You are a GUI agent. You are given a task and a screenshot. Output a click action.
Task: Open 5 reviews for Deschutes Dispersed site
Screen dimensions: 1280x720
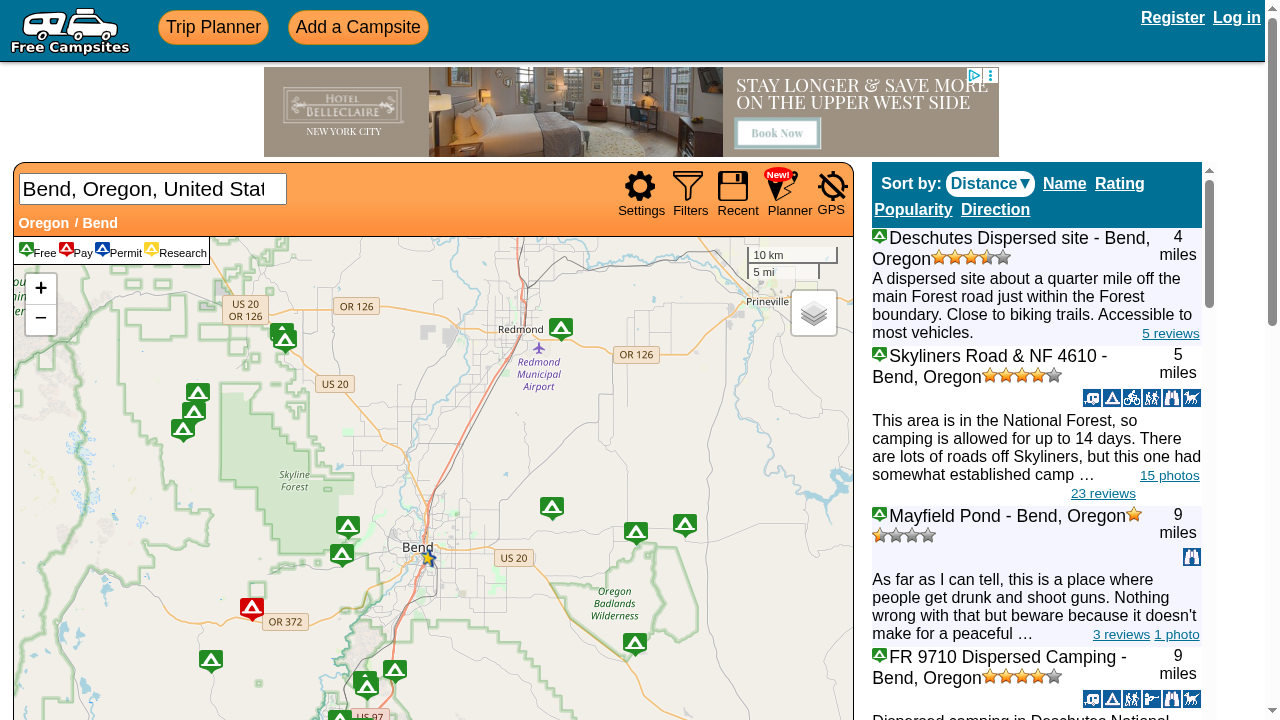tap(1170, 333)
